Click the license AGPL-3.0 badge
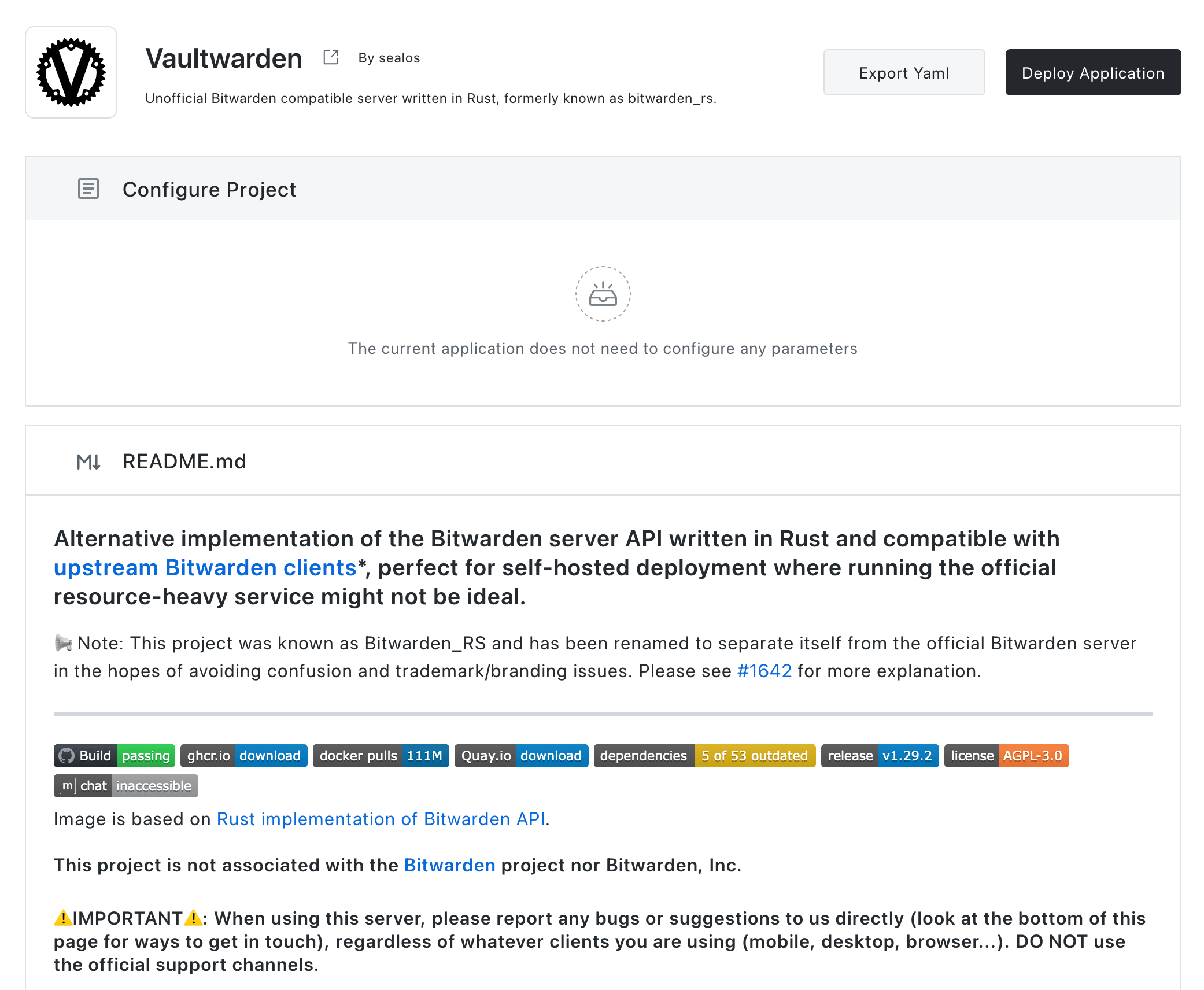Image resolution: width=1204 pixels, height=990 pixels. click(1006, 756)
